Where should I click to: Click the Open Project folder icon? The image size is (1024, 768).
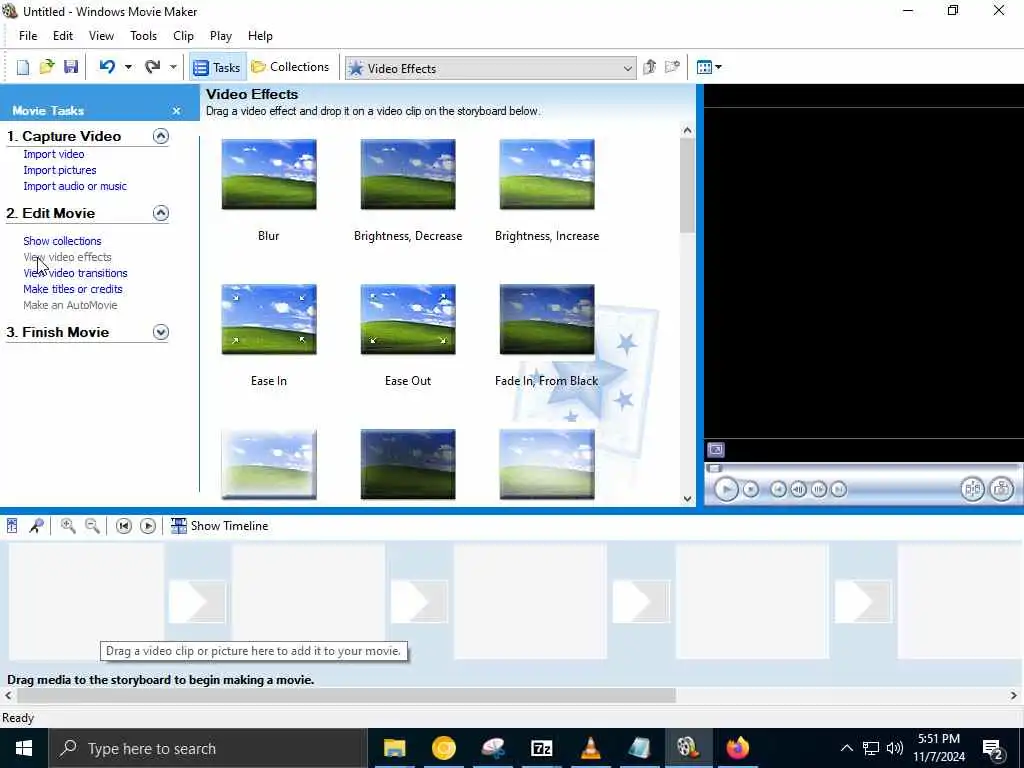point(46,67)
